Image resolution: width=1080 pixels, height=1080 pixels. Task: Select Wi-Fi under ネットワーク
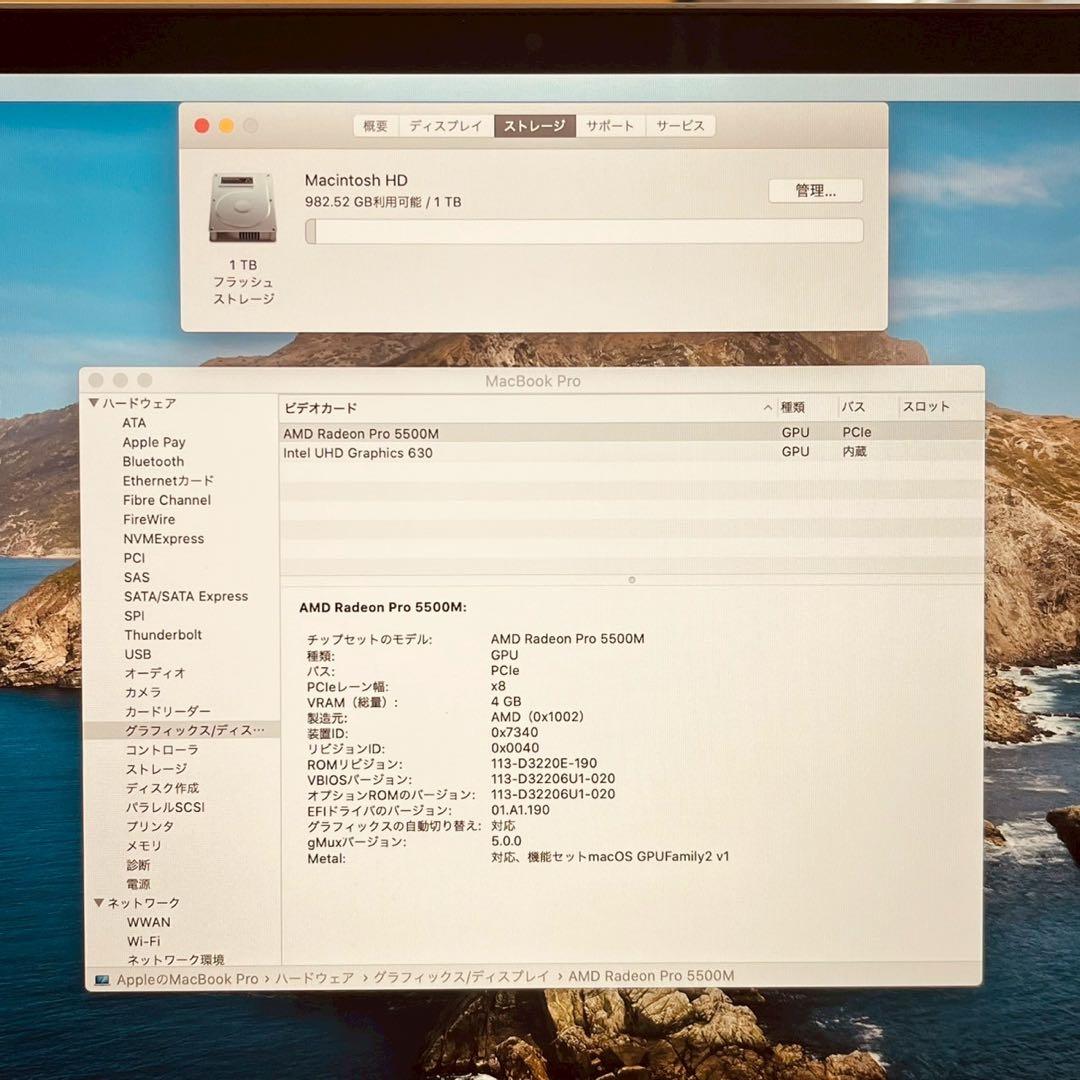tap(144, 940)
